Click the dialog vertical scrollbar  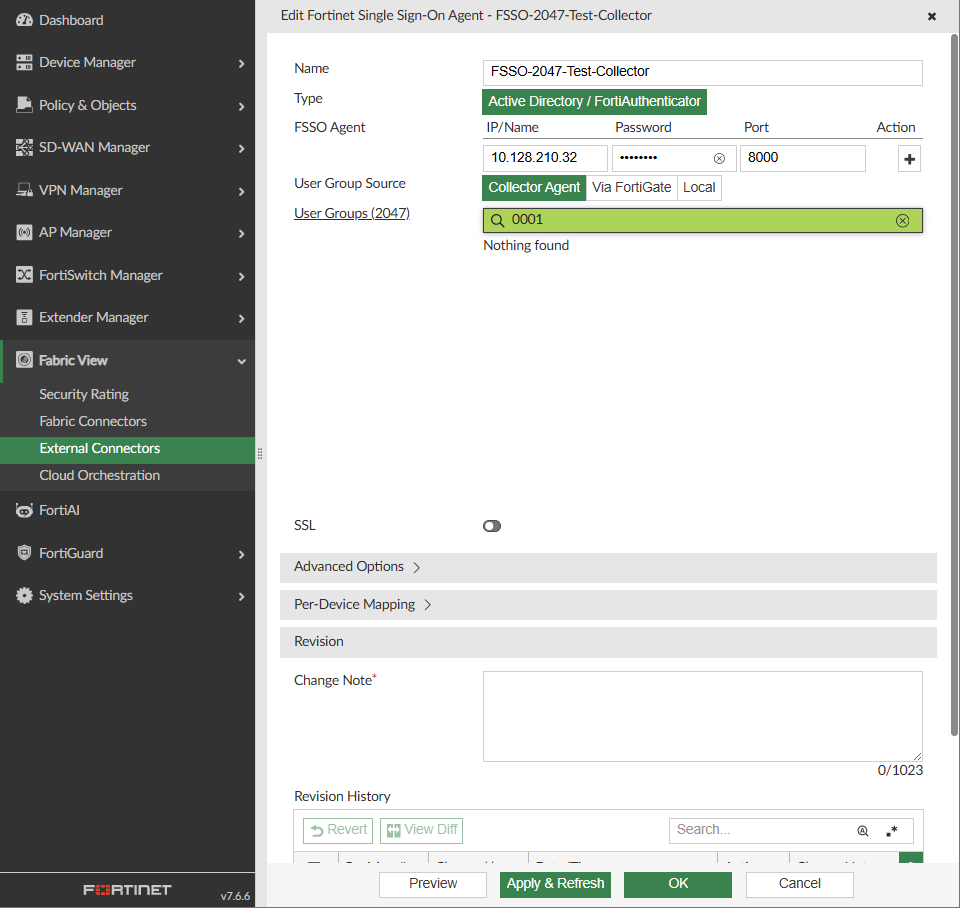tap(954, 386)
